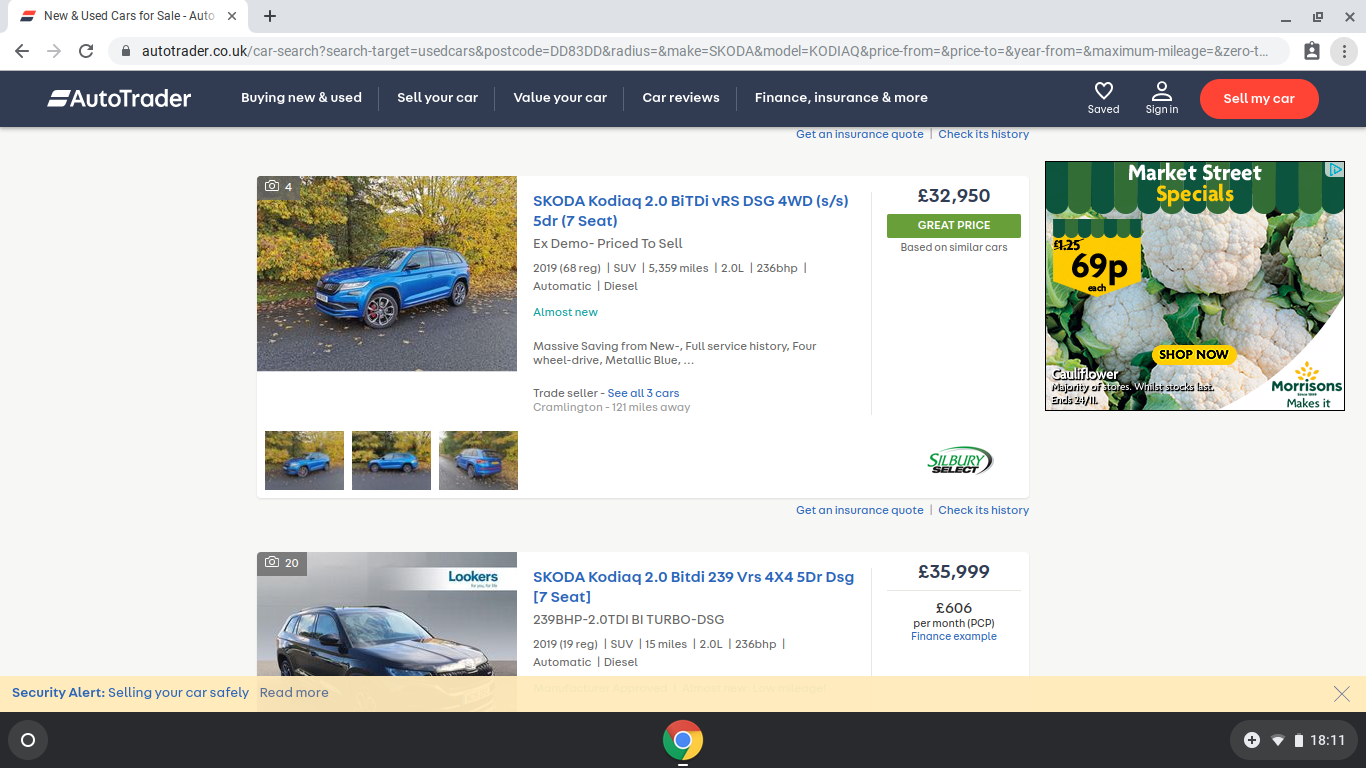
Task: Click Check its history at top
Action: pos(983,134)
